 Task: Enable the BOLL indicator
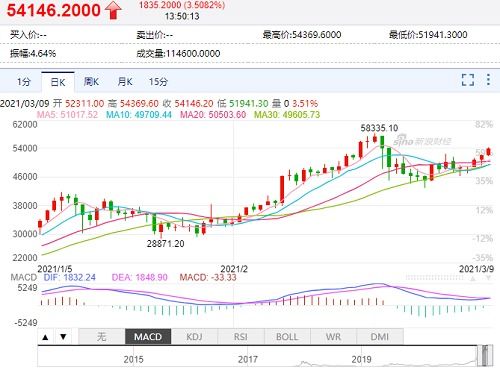287,337
